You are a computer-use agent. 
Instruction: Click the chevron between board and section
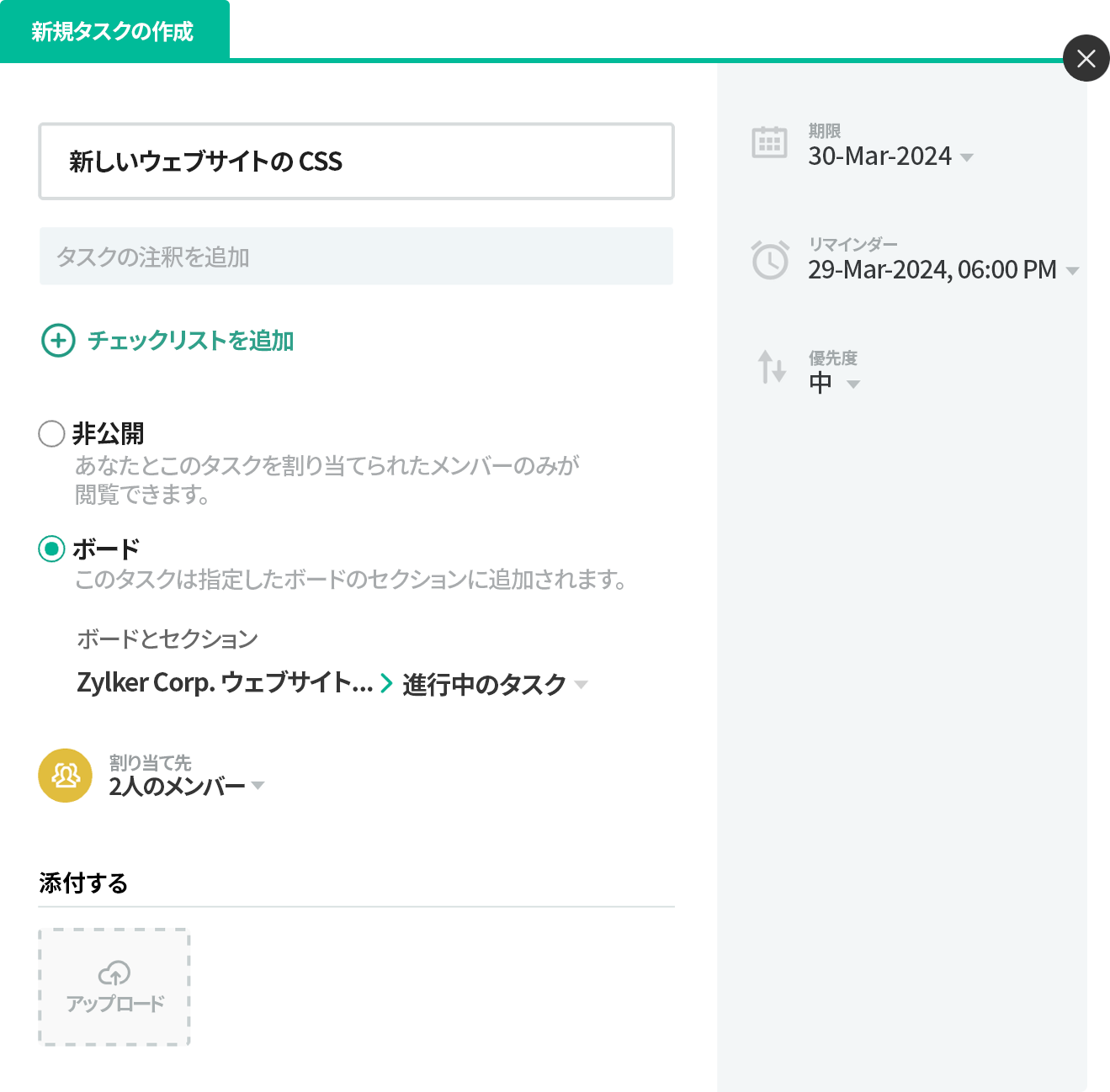tap(385, 684)
